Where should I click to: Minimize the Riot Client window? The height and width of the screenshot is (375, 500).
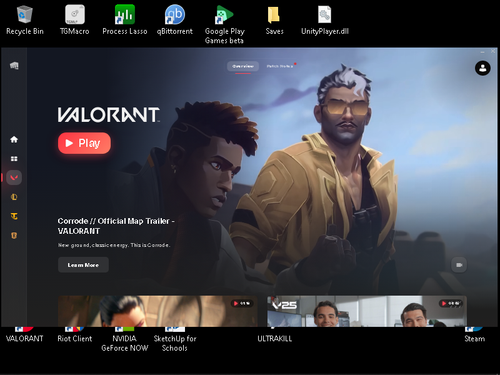tap(482, 52)
